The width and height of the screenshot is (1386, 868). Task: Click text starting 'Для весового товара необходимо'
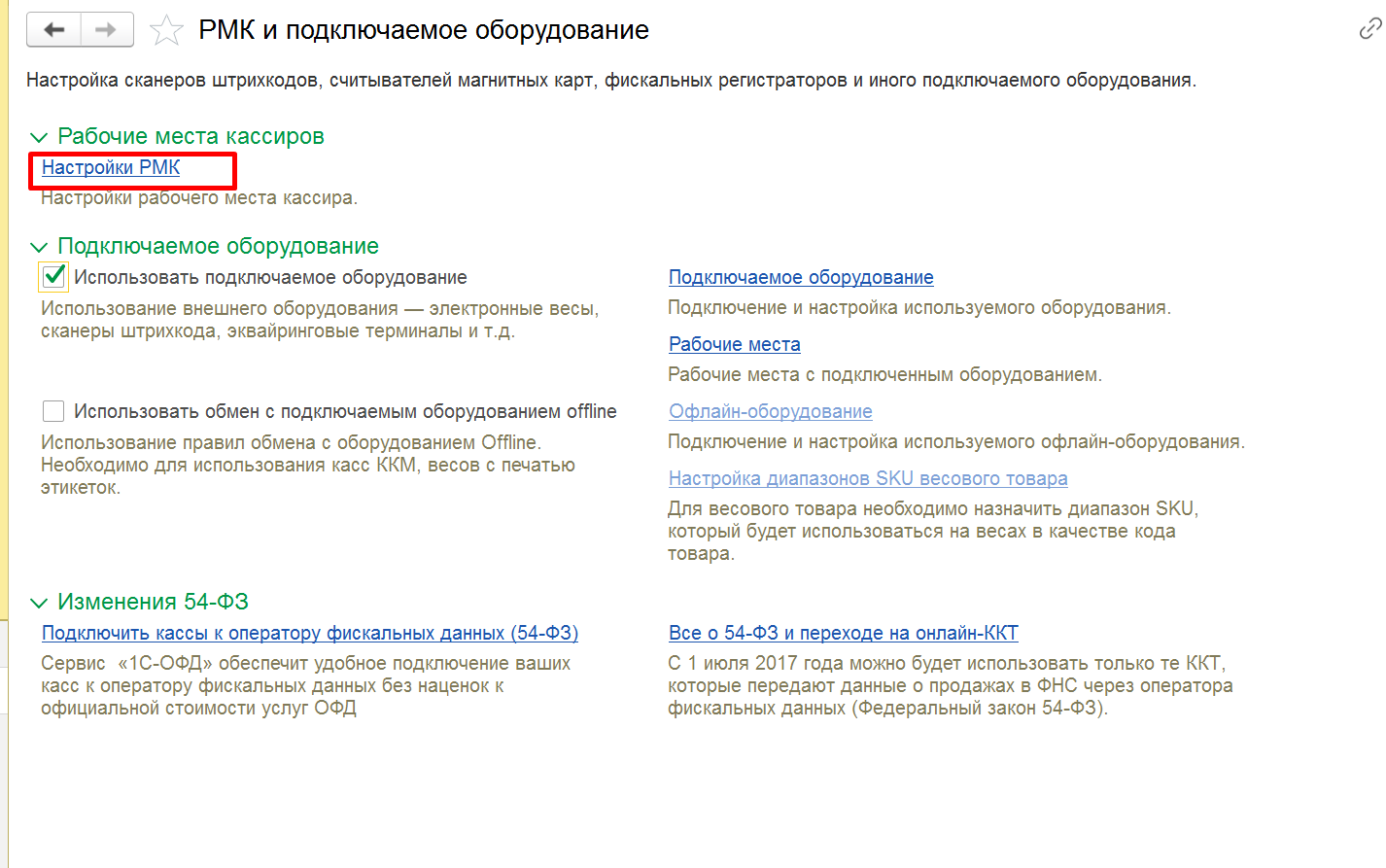933,531
